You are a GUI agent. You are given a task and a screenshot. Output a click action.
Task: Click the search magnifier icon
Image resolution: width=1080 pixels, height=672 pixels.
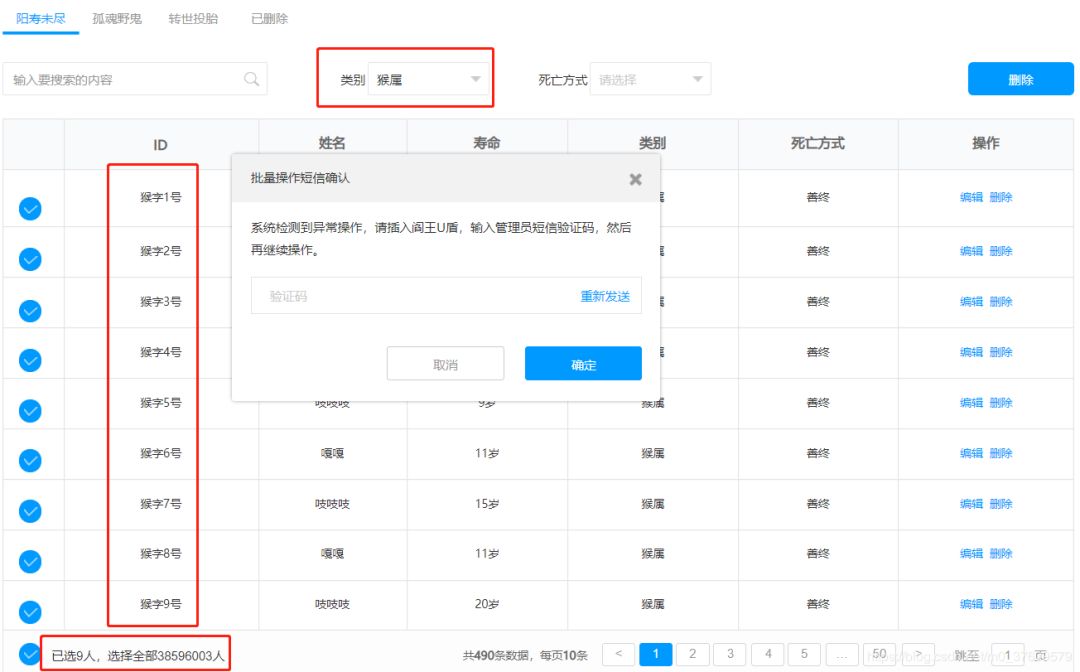[x=253, y=78]
